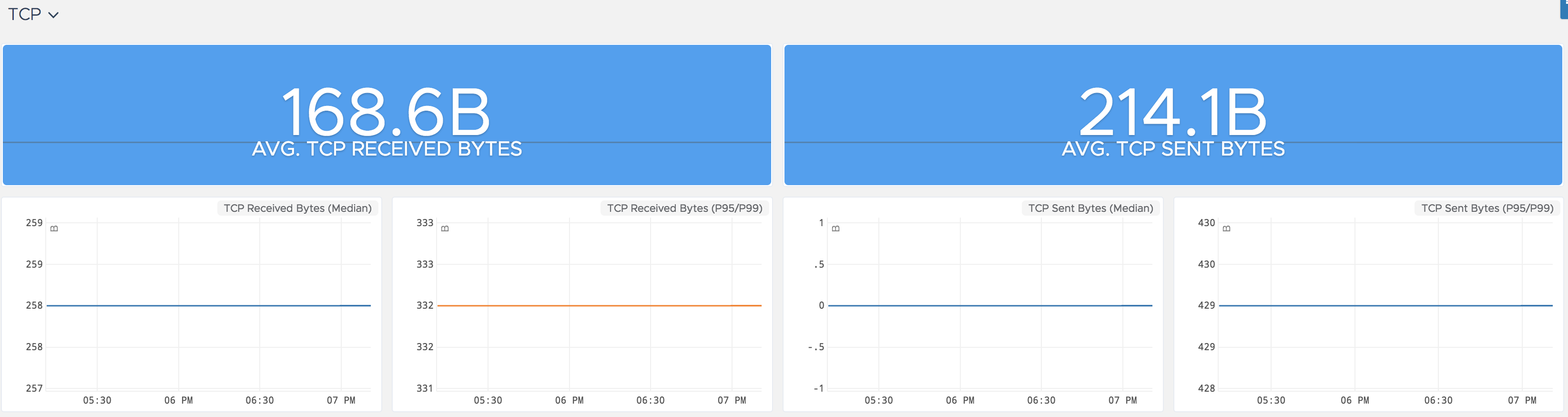Viewport: 1568px width, 417px height.
Task: Click the B unit icon on Sent Median chart
Action: tap(836, 229)
